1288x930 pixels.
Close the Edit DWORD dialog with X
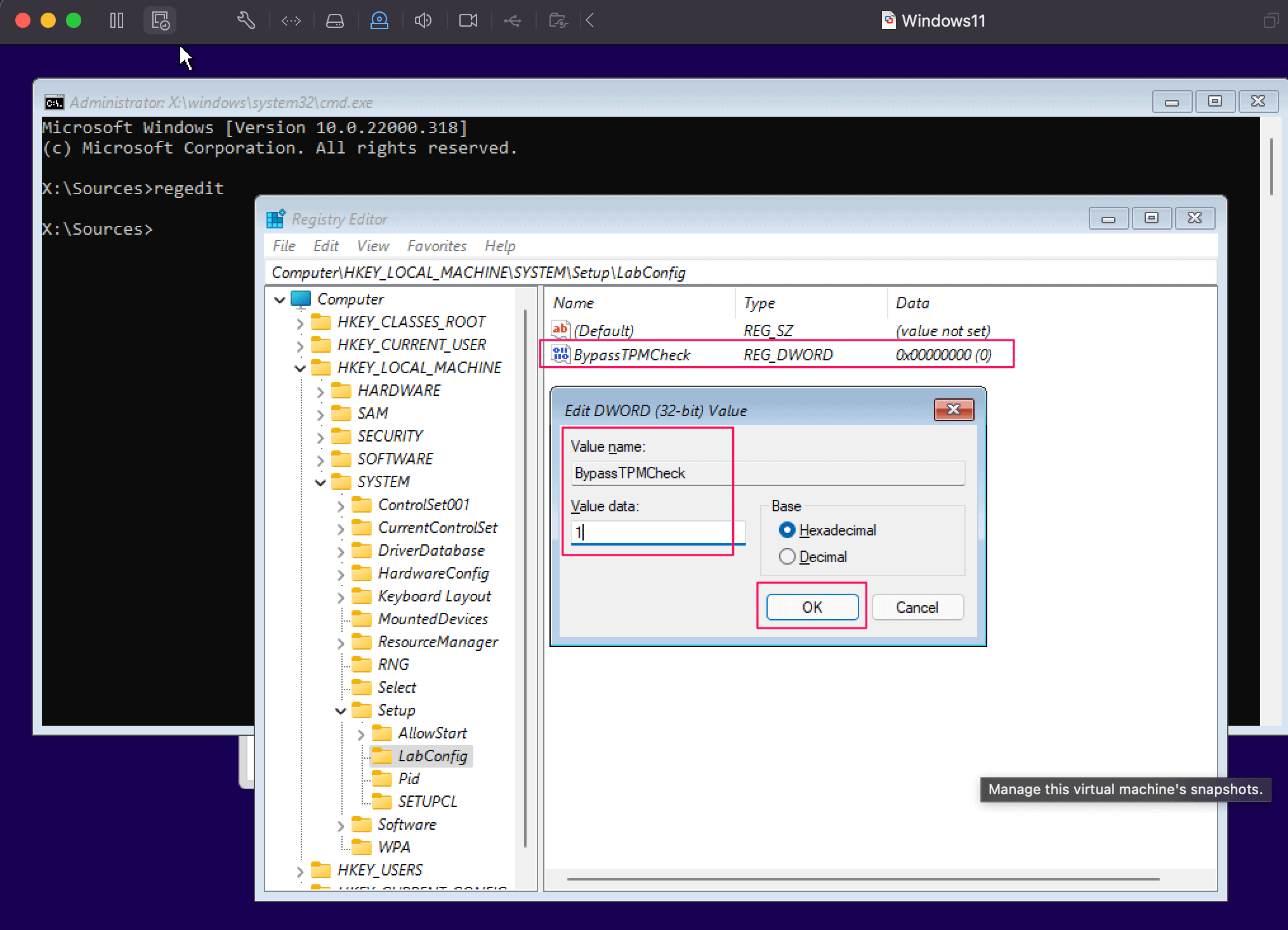[954, 410]
